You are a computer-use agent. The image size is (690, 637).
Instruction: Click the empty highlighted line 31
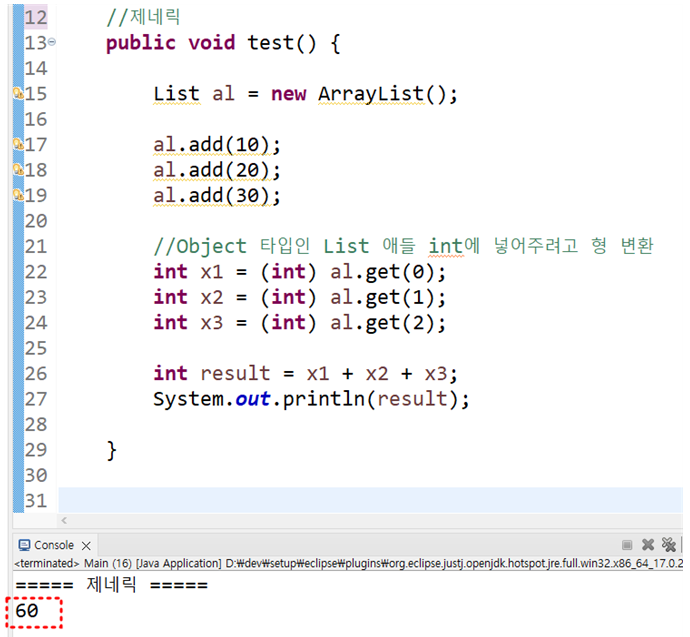coord(371,500)
